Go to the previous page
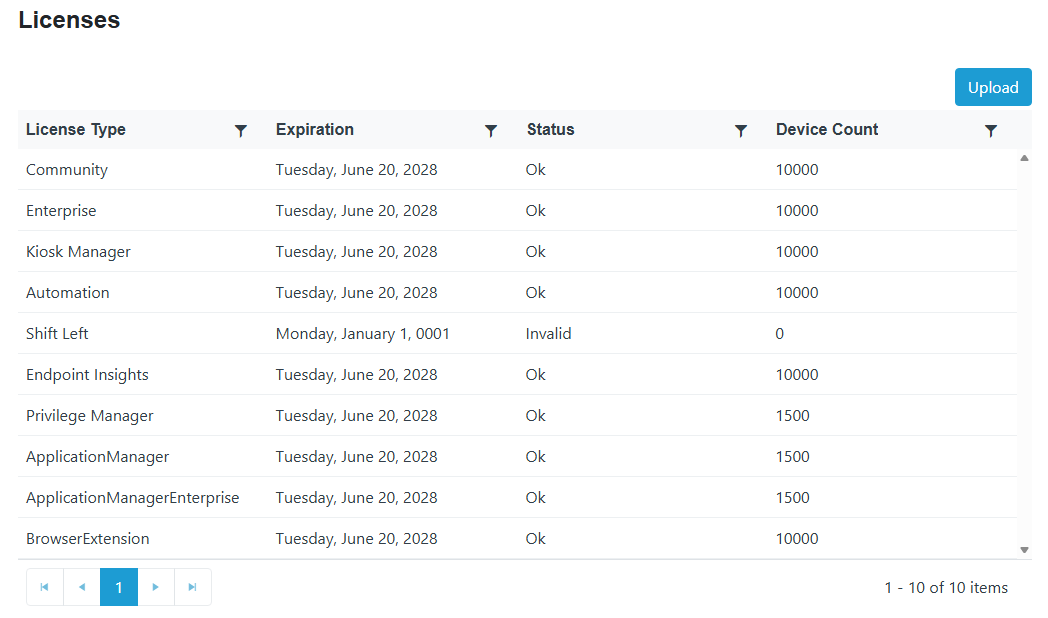The height and width of the screenshot is (618, 1048). pos(82,587)
